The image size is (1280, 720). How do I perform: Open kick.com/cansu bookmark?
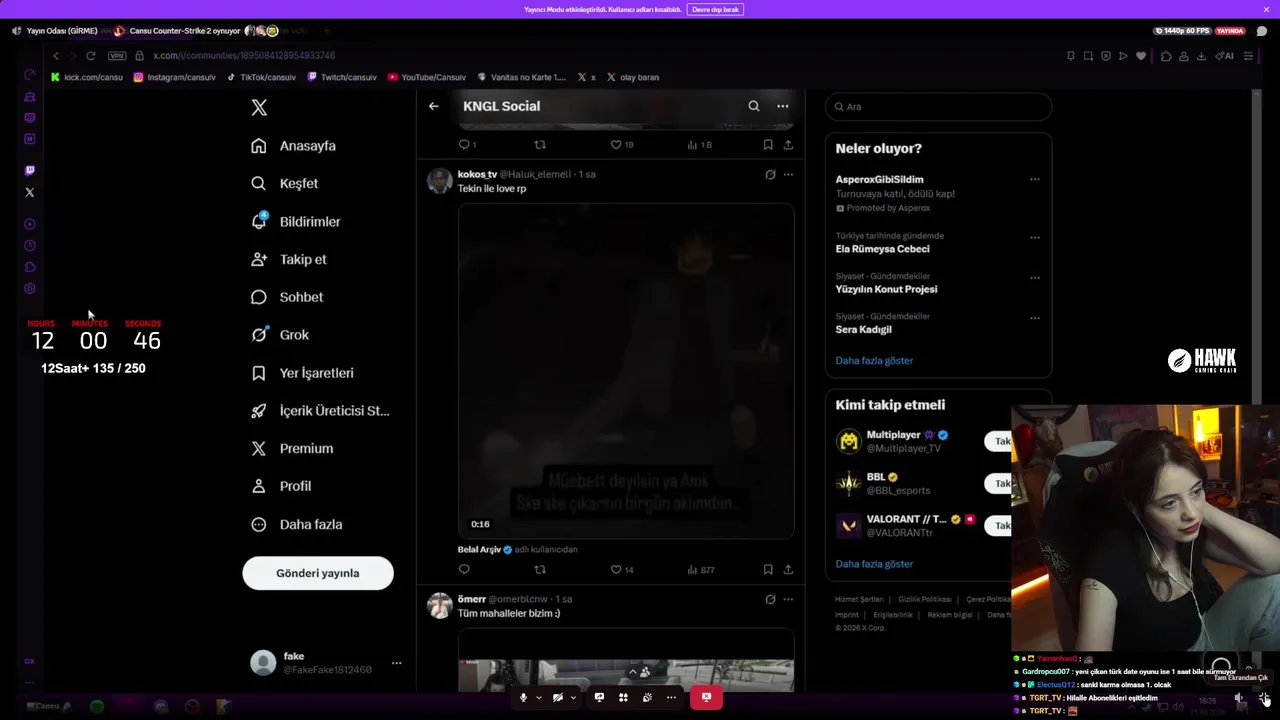click(87, 77)
